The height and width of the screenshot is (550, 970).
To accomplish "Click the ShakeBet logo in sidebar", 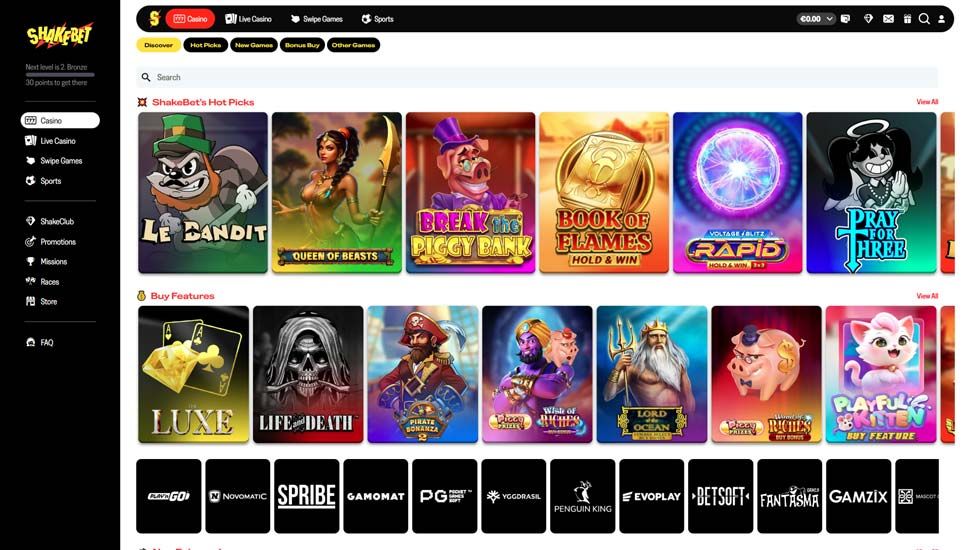I will 59,35.
